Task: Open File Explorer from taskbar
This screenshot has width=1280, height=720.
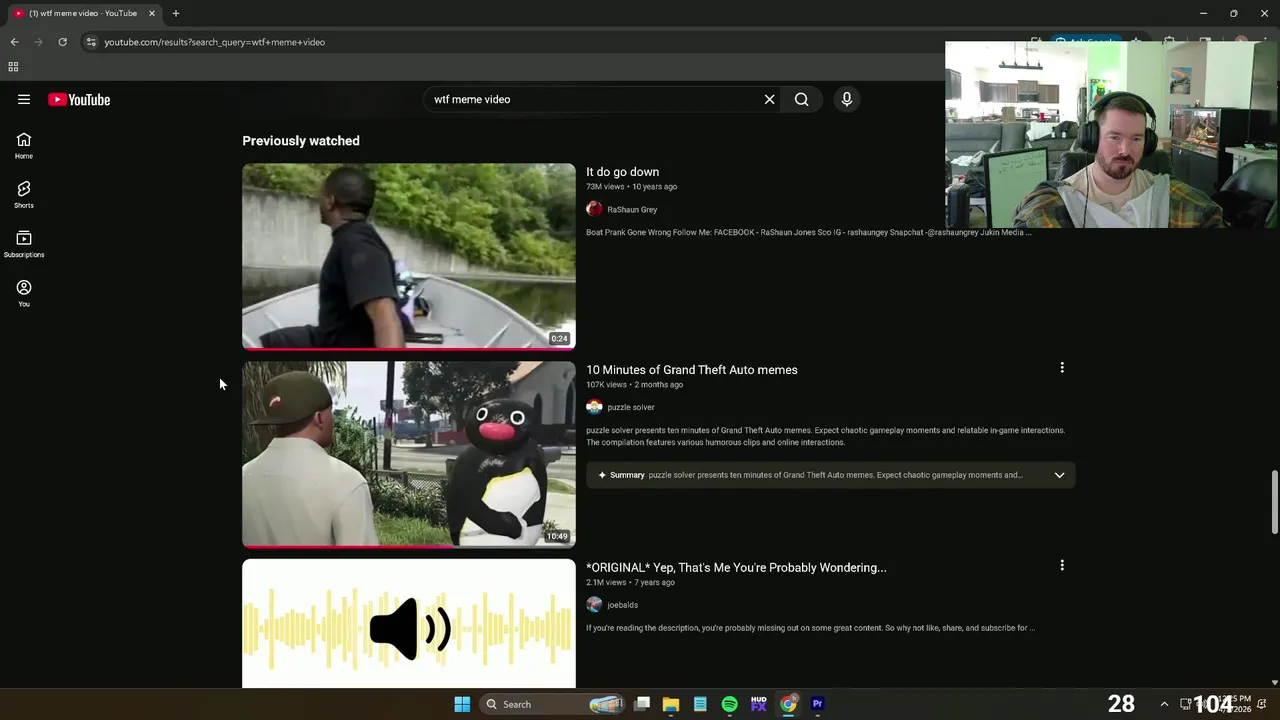Action: (671, 704)
